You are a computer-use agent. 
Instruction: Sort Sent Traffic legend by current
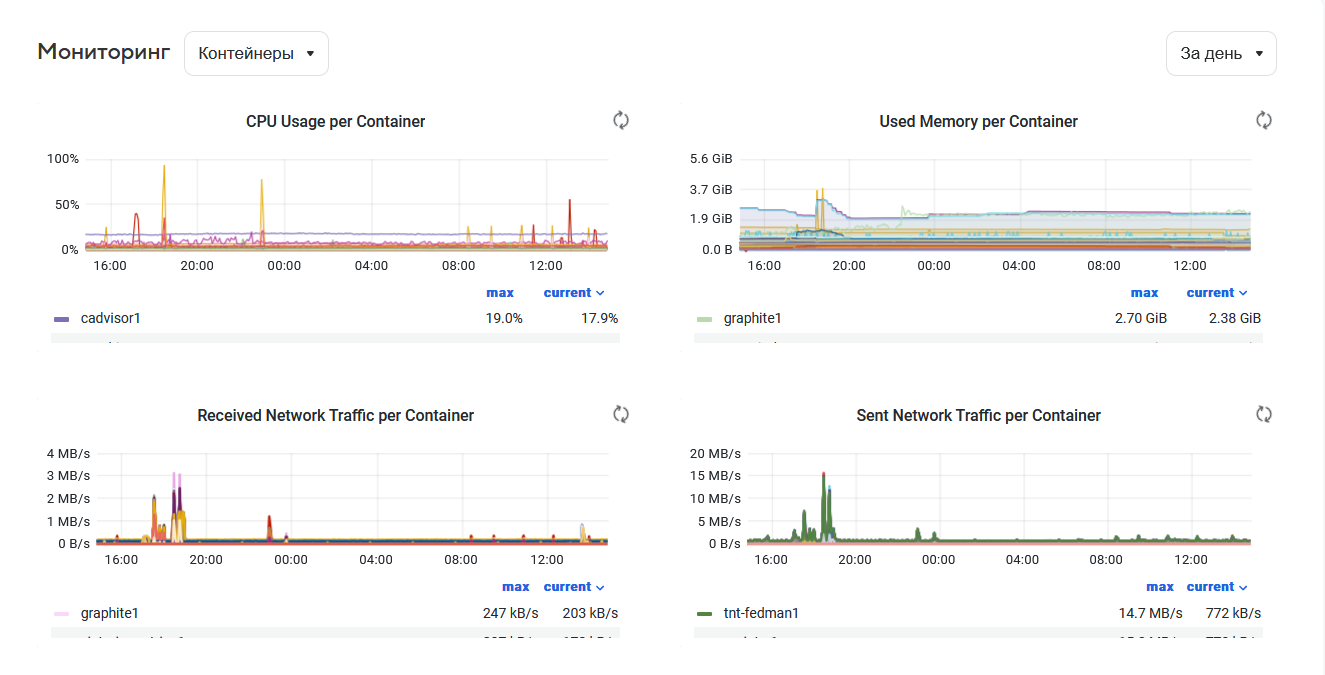tap(1216, 587)
